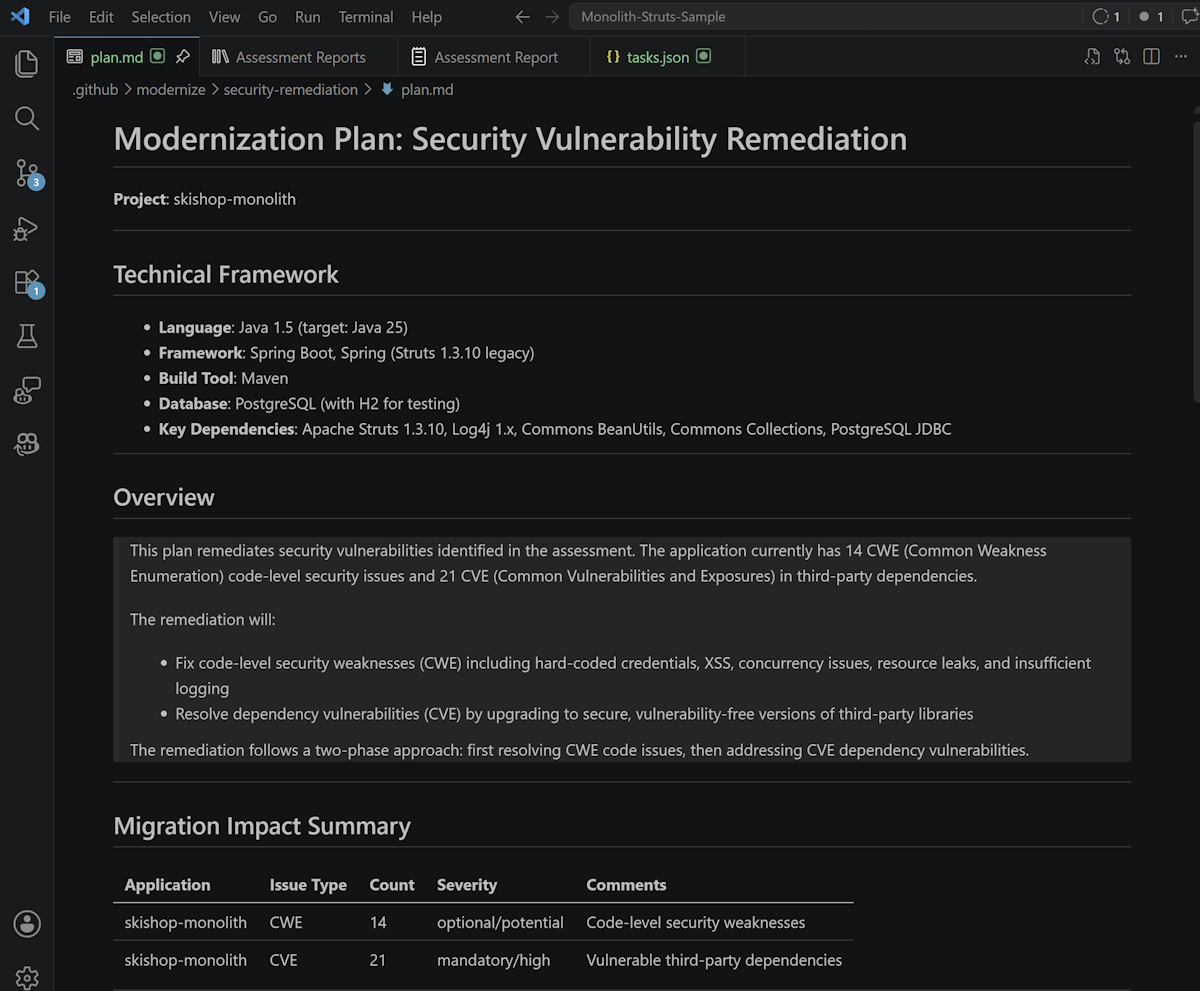Open the View menu
Viewport: 1200px width, 991px height.
tap(224, 17)
